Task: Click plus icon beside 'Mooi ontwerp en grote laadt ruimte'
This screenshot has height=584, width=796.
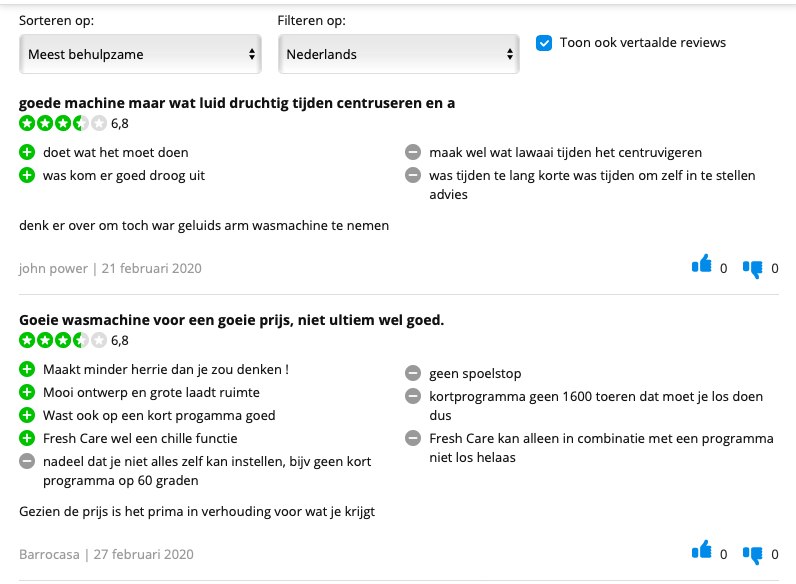Action: click(27, 392)
